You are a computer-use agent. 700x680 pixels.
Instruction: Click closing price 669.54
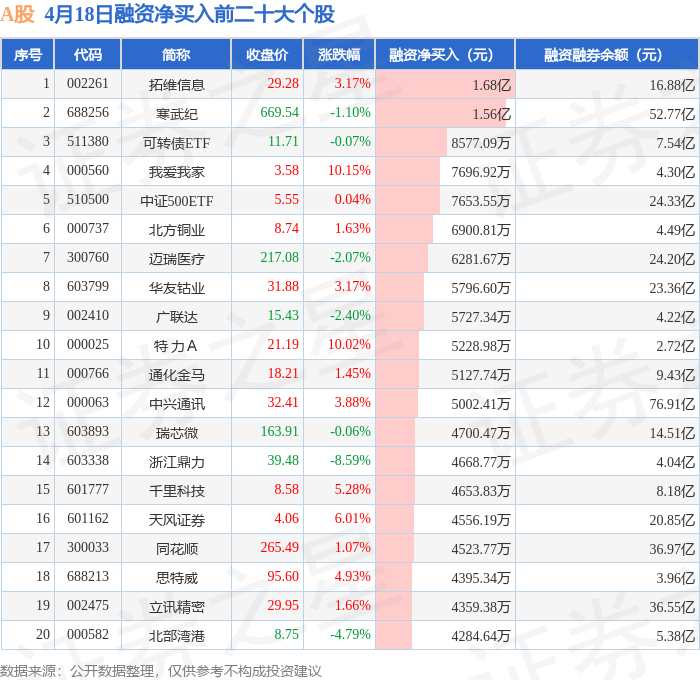279,112
